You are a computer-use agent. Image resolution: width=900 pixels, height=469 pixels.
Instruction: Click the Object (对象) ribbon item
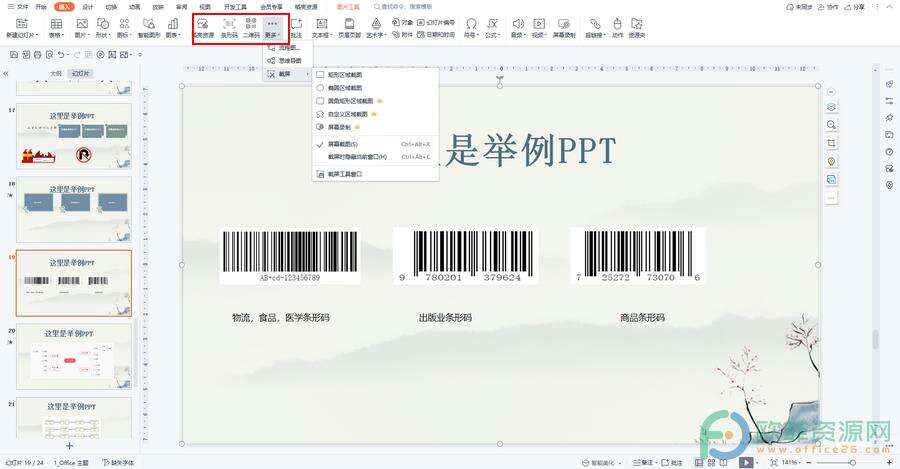click(x=402, y=22)
